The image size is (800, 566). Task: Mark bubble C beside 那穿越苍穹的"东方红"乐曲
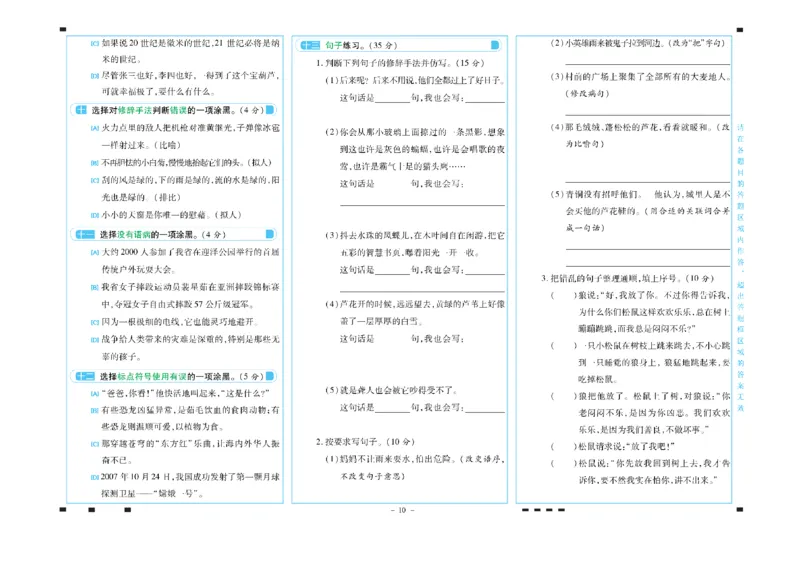pos(94,444)
